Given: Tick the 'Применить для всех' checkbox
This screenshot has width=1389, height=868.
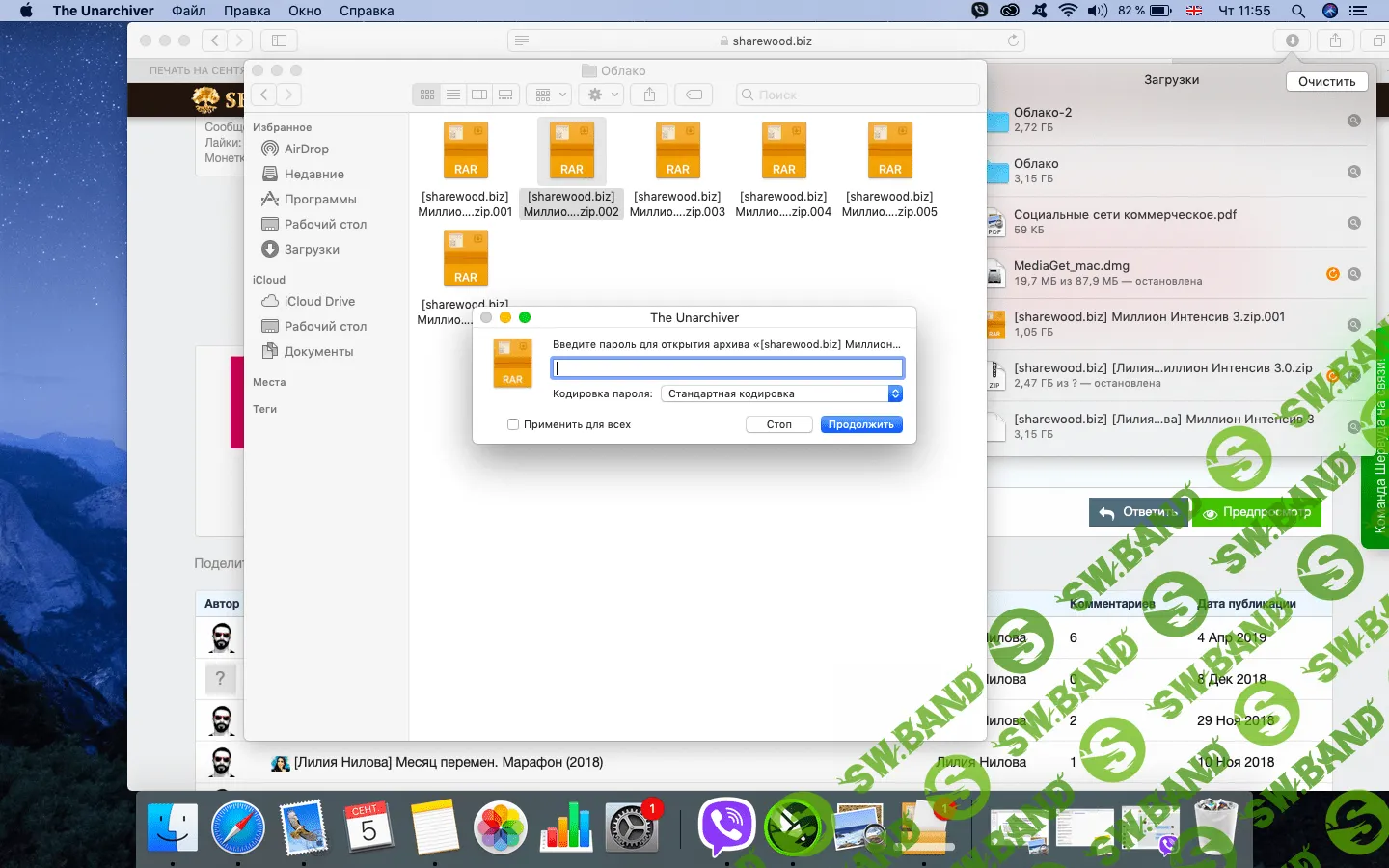Looking at the screenshot, I should point(513,424).
